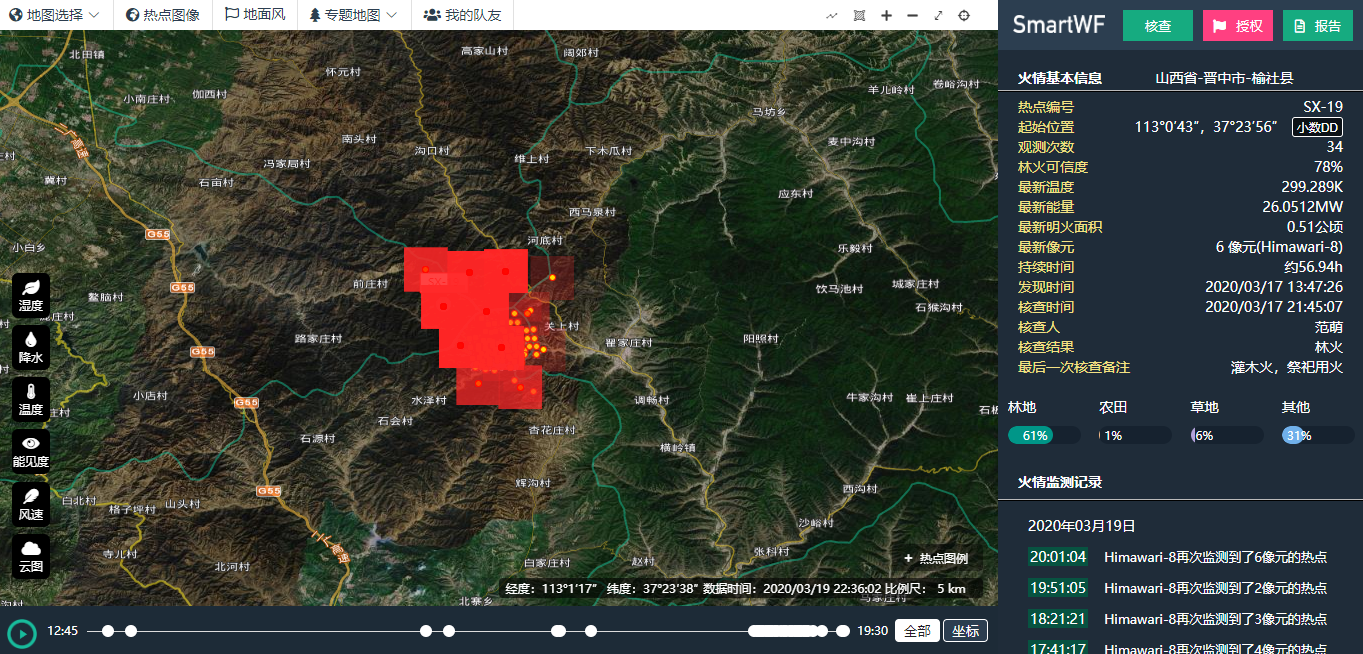Toggle the 云图 cloud map layer
This screenshot has height=654, width=1363.
click(31, 555)
